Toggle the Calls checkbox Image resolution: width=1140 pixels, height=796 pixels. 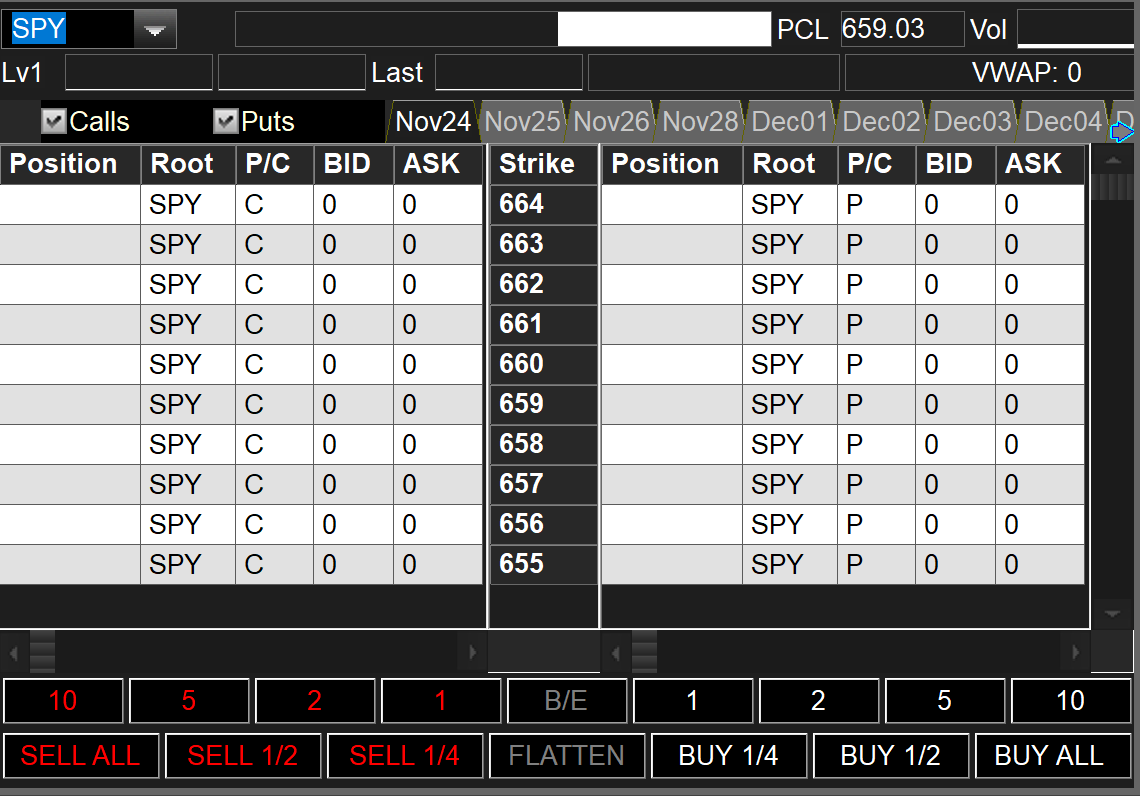coord(54,122)
